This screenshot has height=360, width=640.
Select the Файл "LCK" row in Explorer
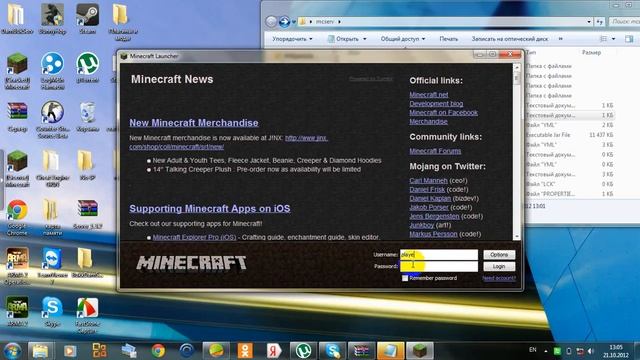click(569, 184)
